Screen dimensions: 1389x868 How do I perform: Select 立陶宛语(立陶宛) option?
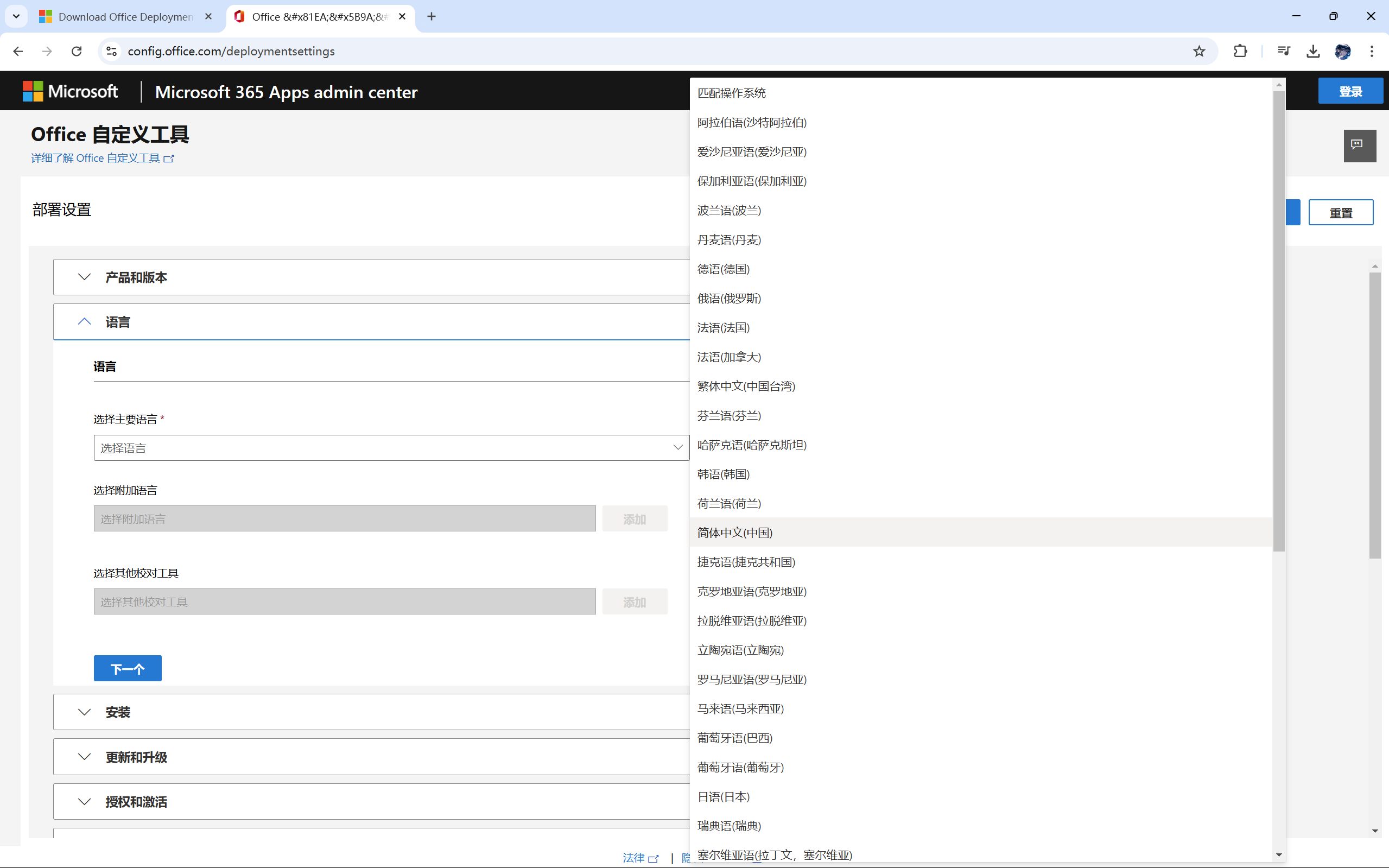click(x=981, y=650)
